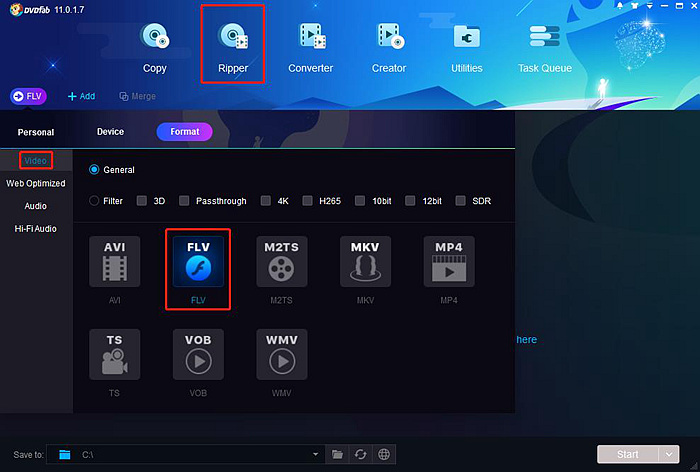This screenshot has width=700, height=472.
Task: Click the shirt skin icon in title bar
Action: (x=634, y=6)
